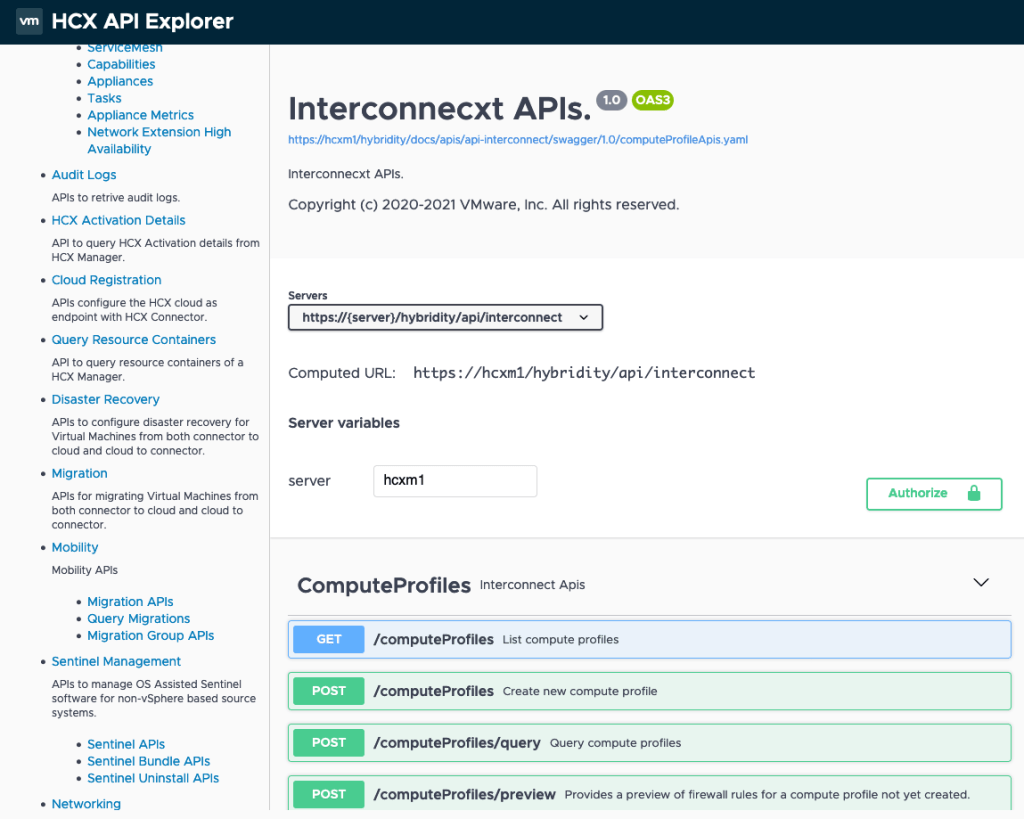Viewport: 1024px width, 819px height.
Task: Select Sentinel Bundle APIs link
Action: point(148,762)
